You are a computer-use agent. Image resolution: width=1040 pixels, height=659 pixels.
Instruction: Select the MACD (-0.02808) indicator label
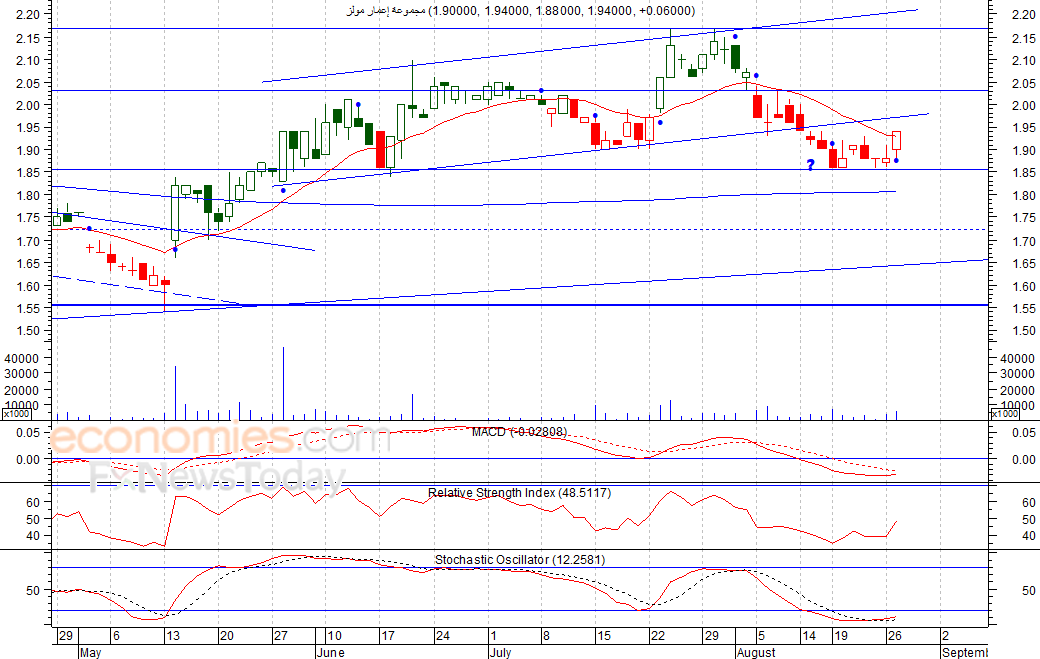[519, 432]
